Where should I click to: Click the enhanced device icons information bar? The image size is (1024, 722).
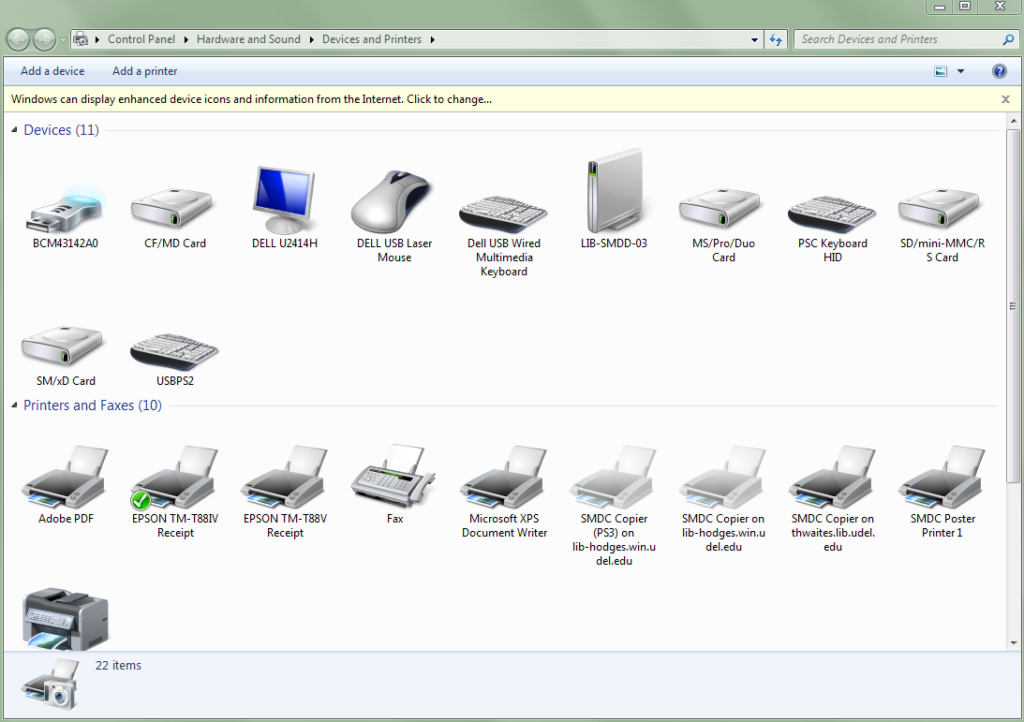pyautogui.click(x=252, y=100)
